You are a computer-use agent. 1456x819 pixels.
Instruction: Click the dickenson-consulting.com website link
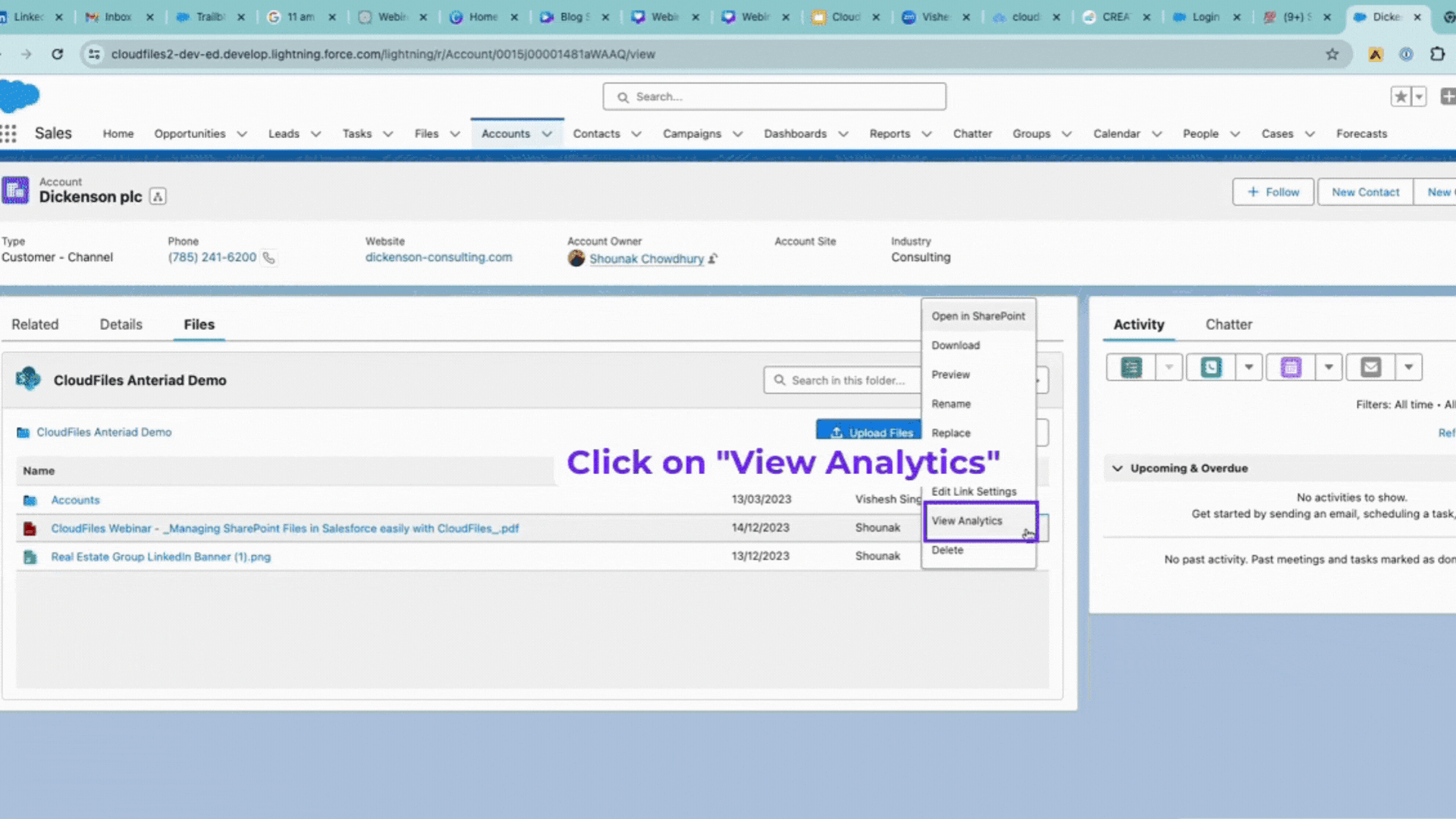pos(439,256)
